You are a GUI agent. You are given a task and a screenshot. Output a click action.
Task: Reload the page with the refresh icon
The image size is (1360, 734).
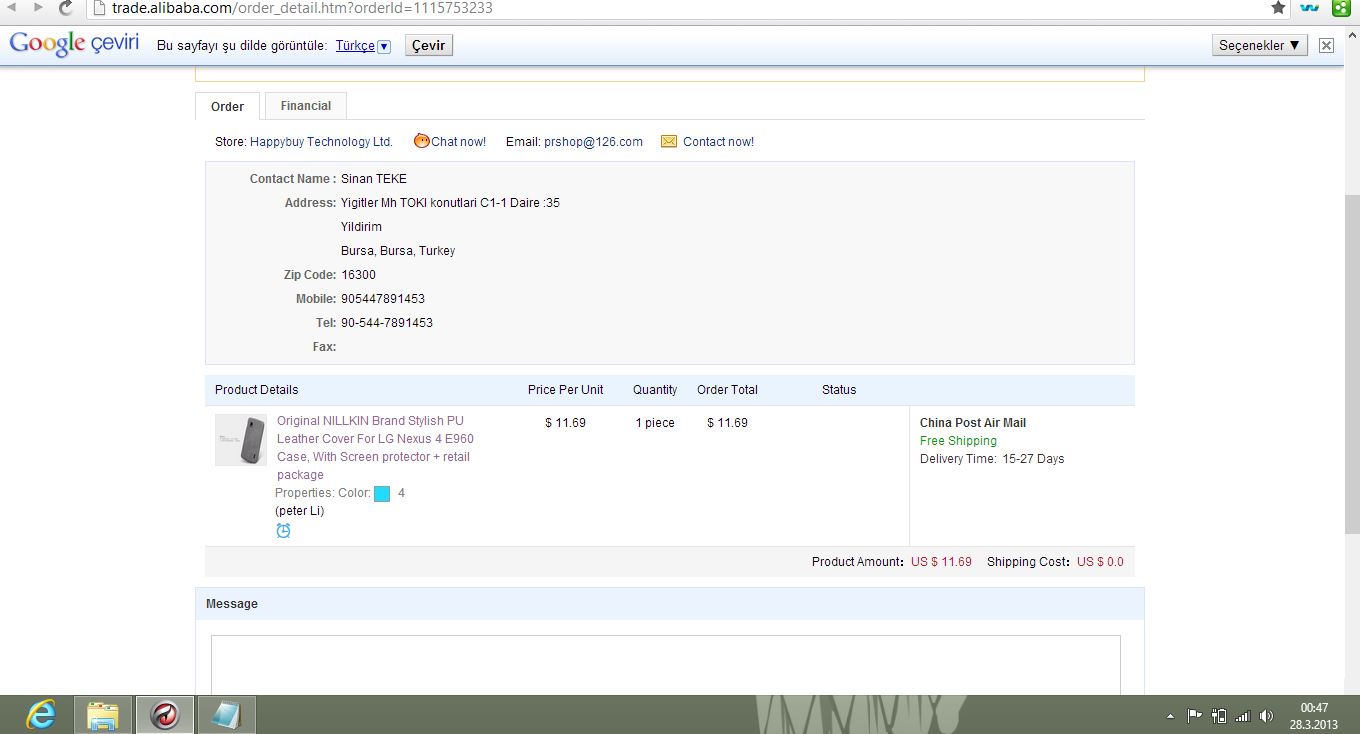66,8
